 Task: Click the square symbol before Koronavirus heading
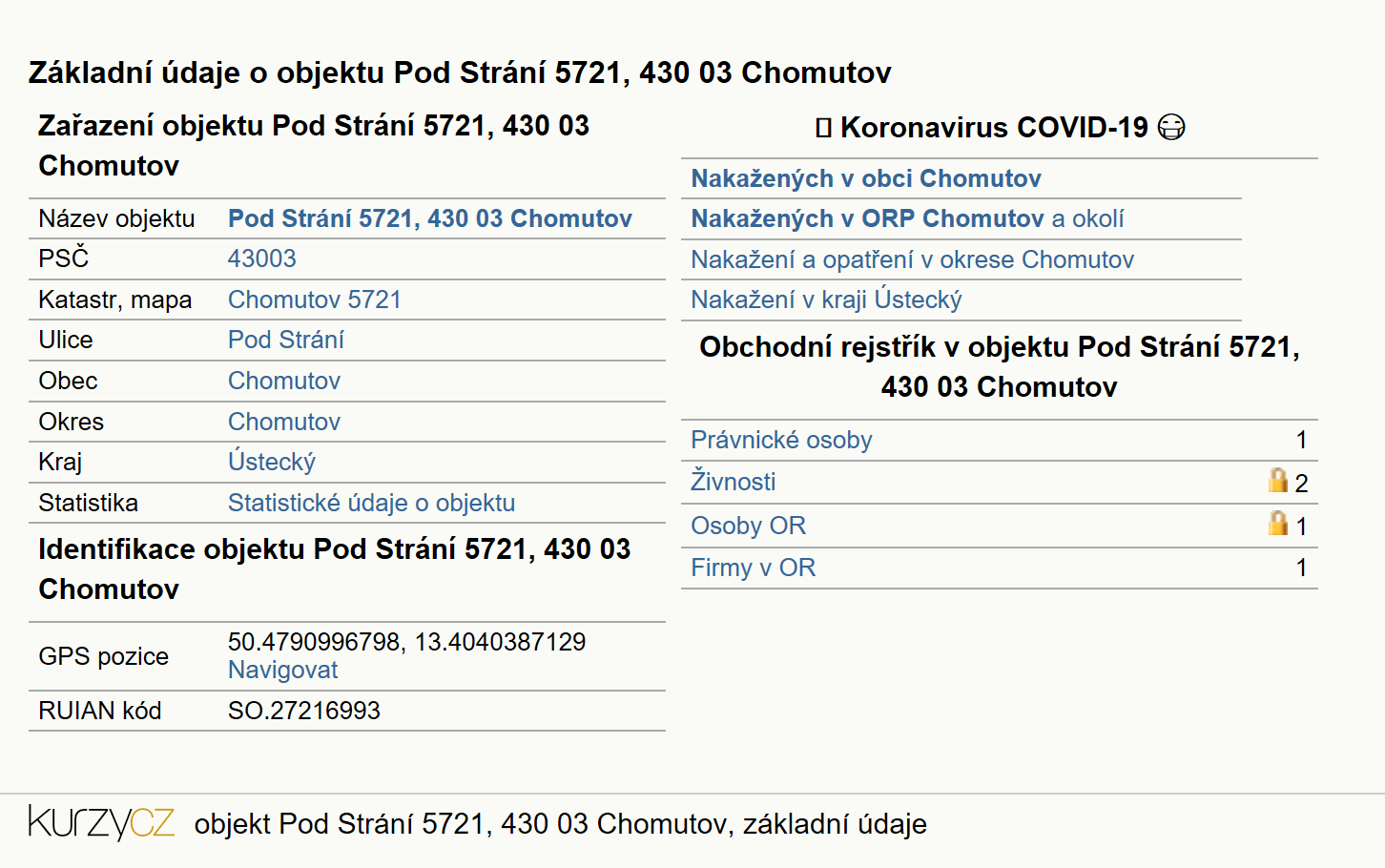824,128
